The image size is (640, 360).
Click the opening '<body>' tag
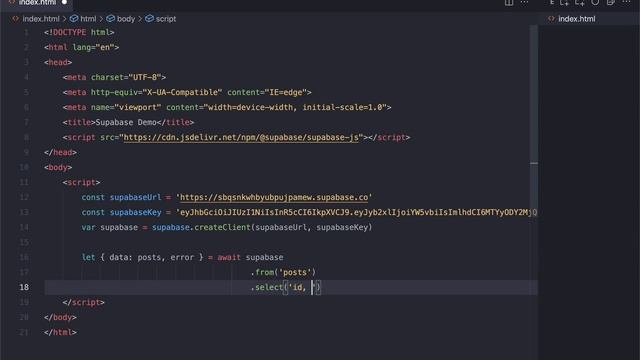(x=58, y=168)
